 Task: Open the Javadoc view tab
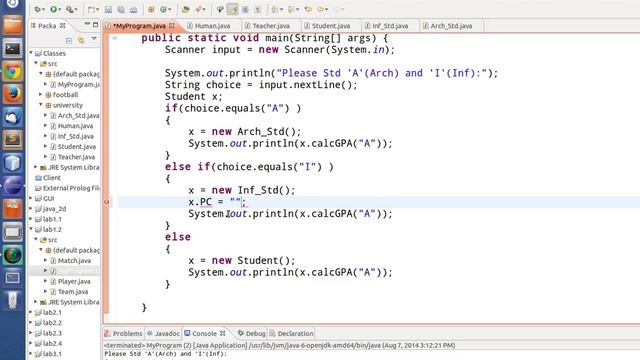pyautogui.click(x=163, y=333)
